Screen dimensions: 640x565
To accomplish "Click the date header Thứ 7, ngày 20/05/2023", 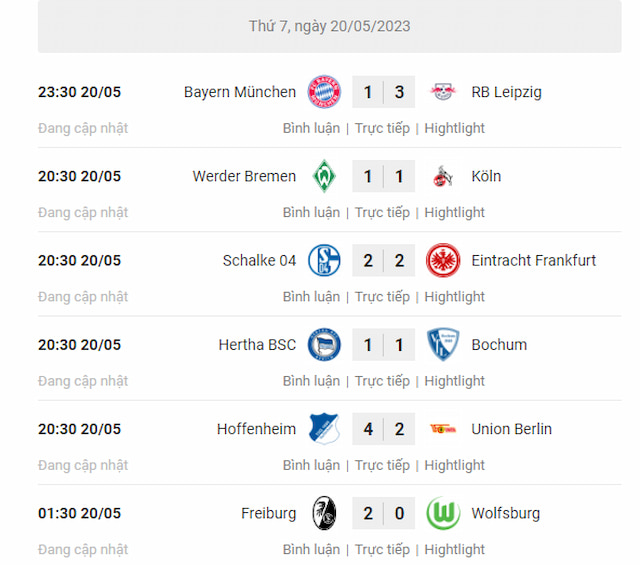I will tap(329, 26).
